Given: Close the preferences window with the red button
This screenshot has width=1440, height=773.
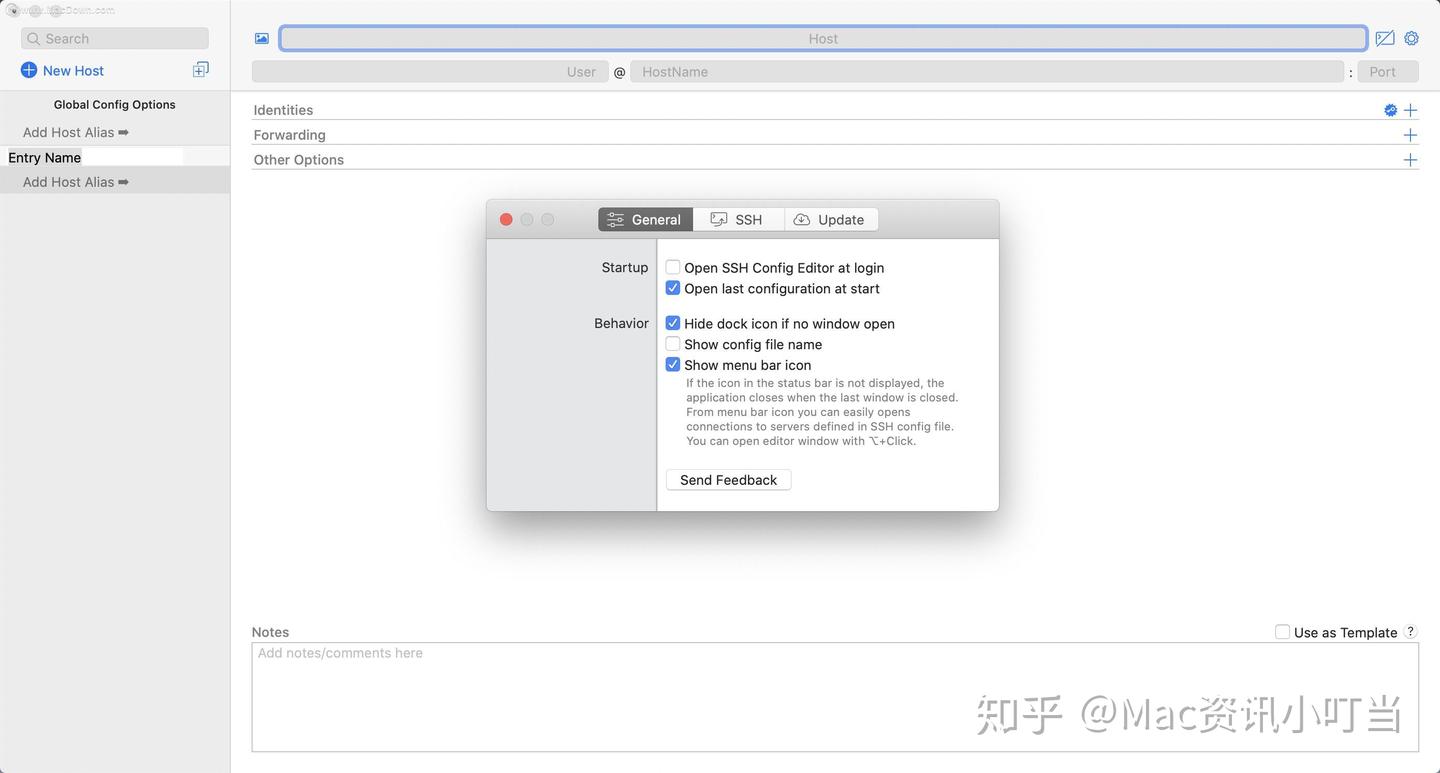Looking at the screenshot, I should (506, 219).
